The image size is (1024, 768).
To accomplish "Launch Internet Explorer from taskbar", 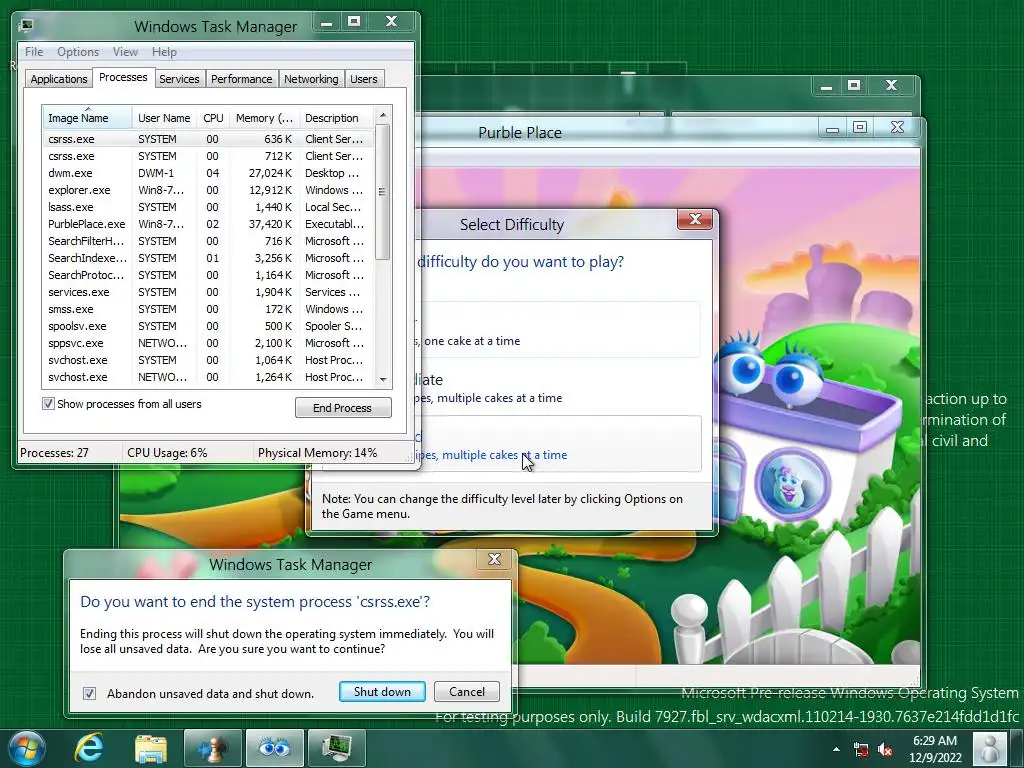I will pyautogui.click(x=89, y=748).
